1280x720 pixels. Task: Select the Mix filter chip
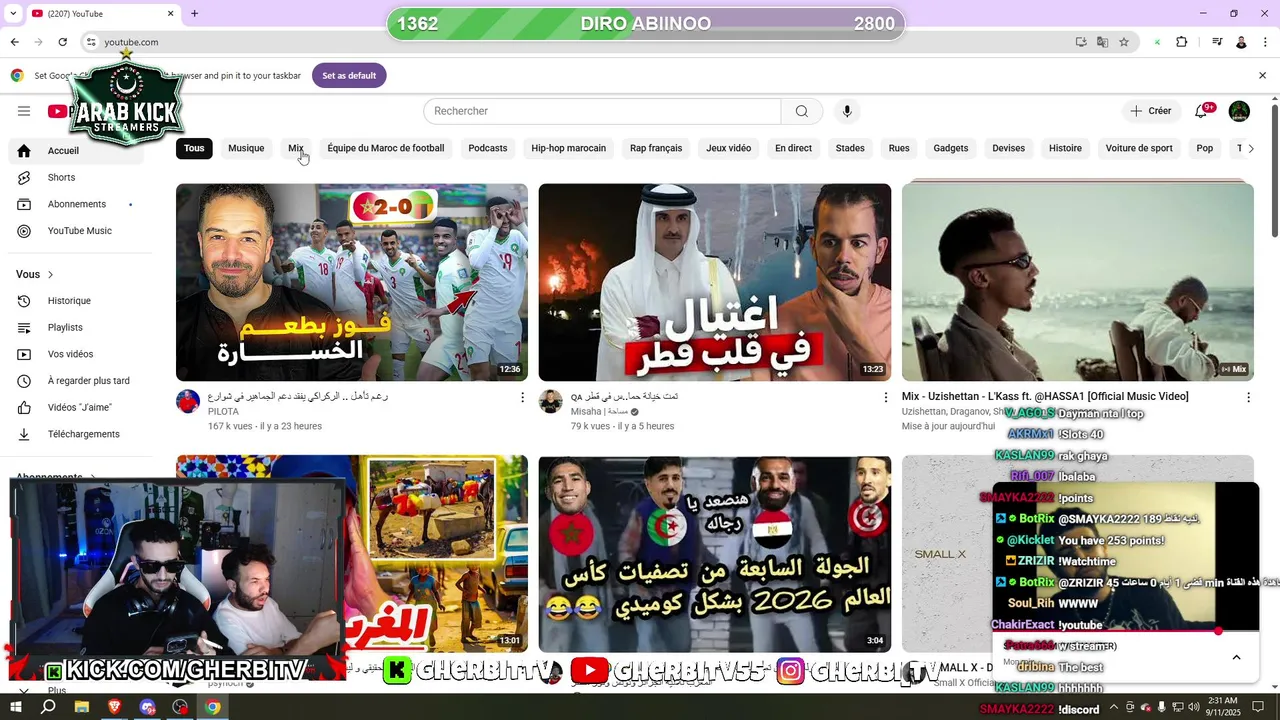coord(296,148)
